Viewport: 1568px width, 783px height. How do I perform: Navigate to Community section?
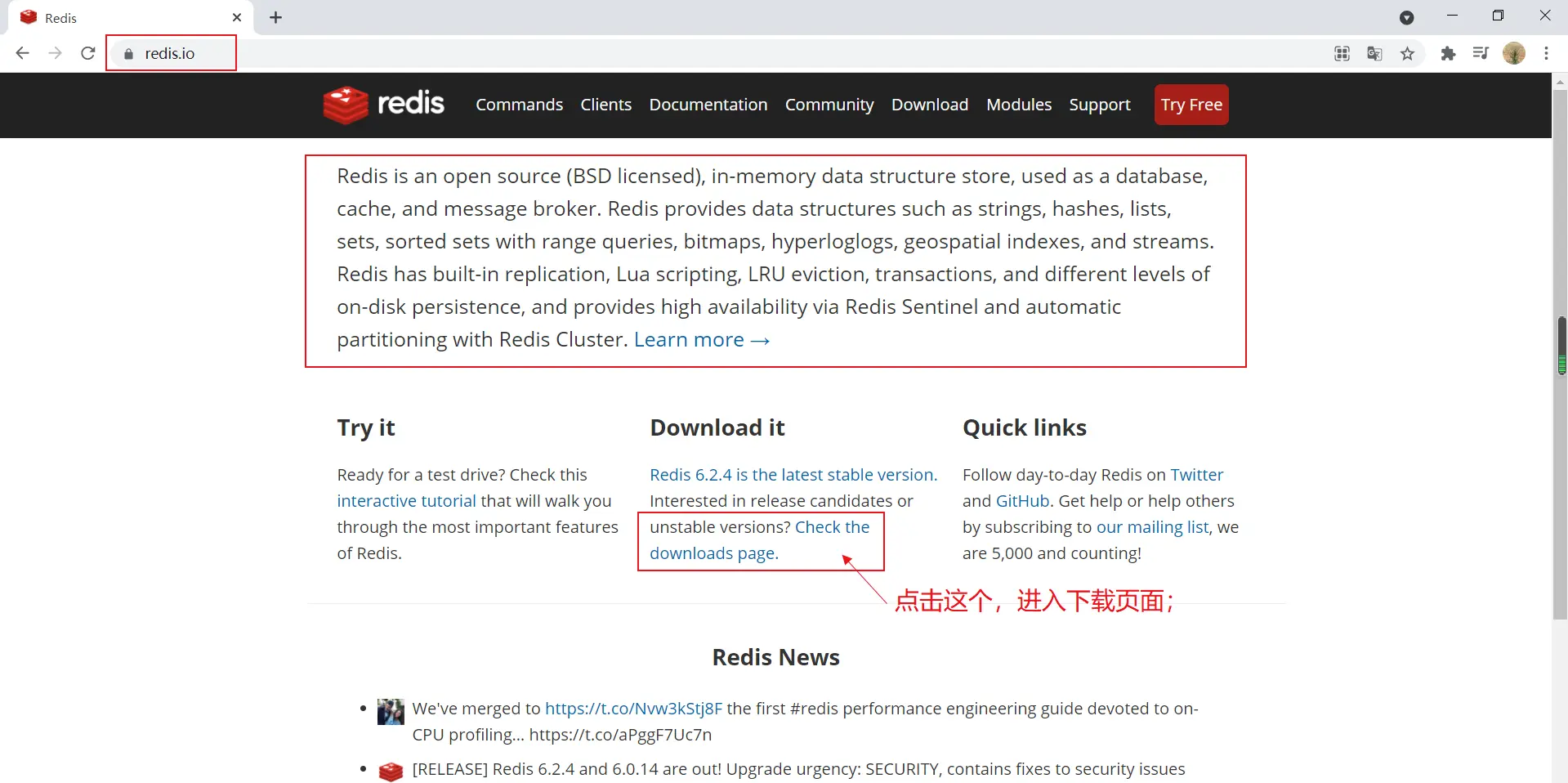(x=829, y=105)
